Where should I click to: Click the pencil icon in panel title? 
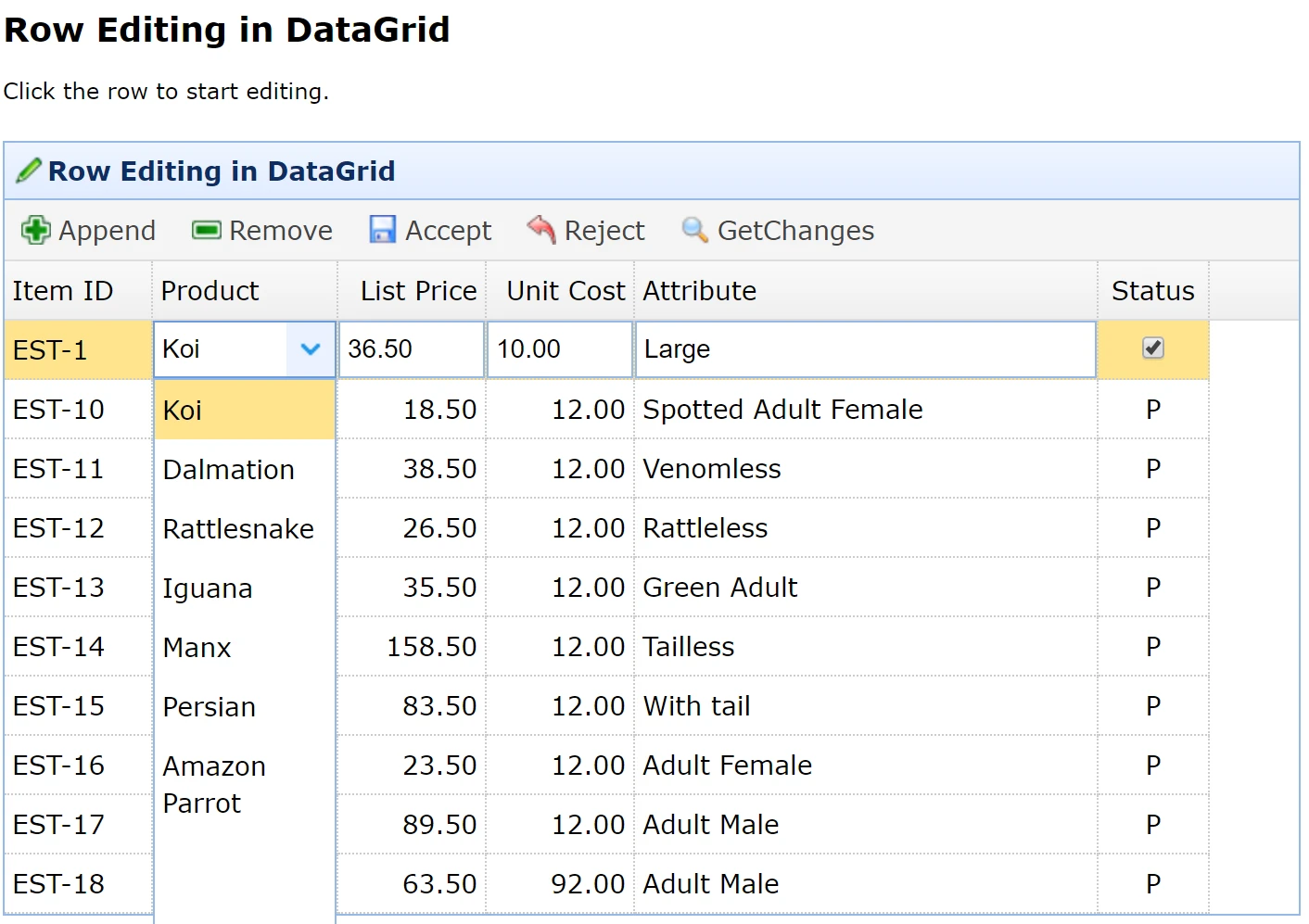pyautogui.click(x=29, y=171)
